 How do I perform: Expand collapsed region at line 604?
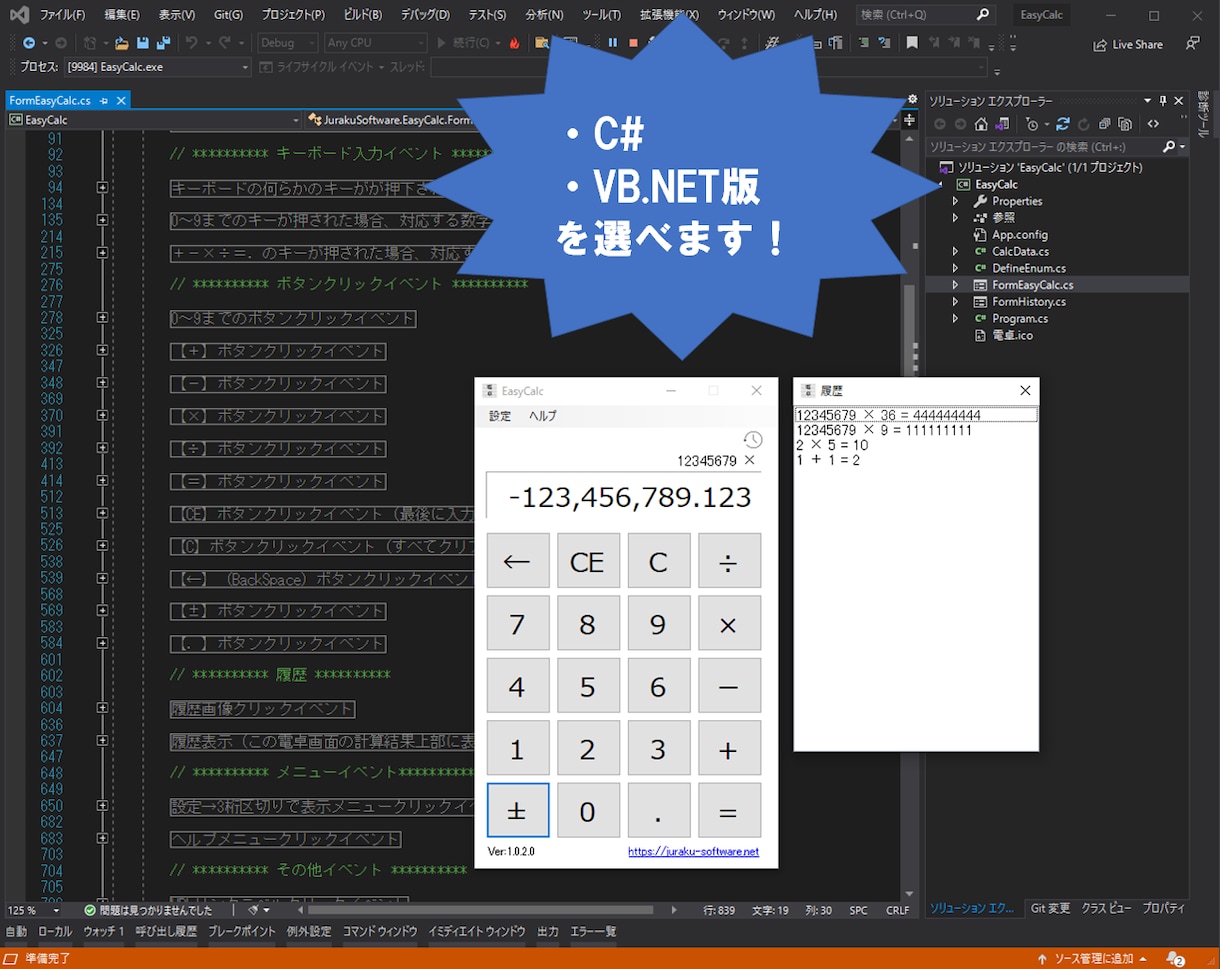point(102,709)
